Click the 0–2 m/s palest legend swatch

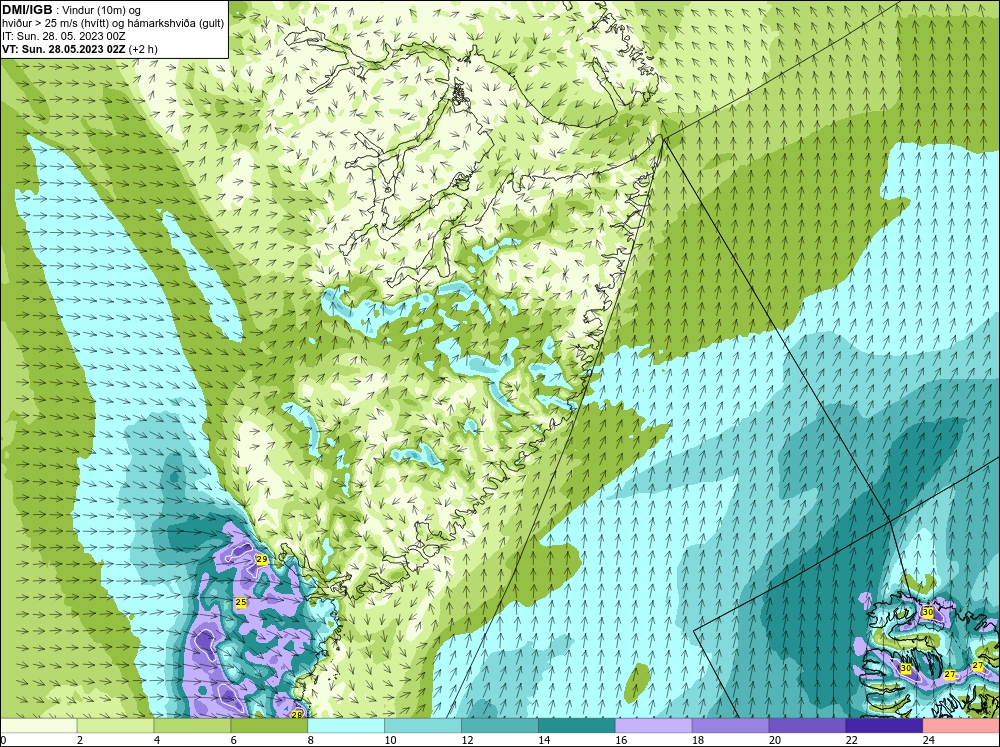coord(38,725)
